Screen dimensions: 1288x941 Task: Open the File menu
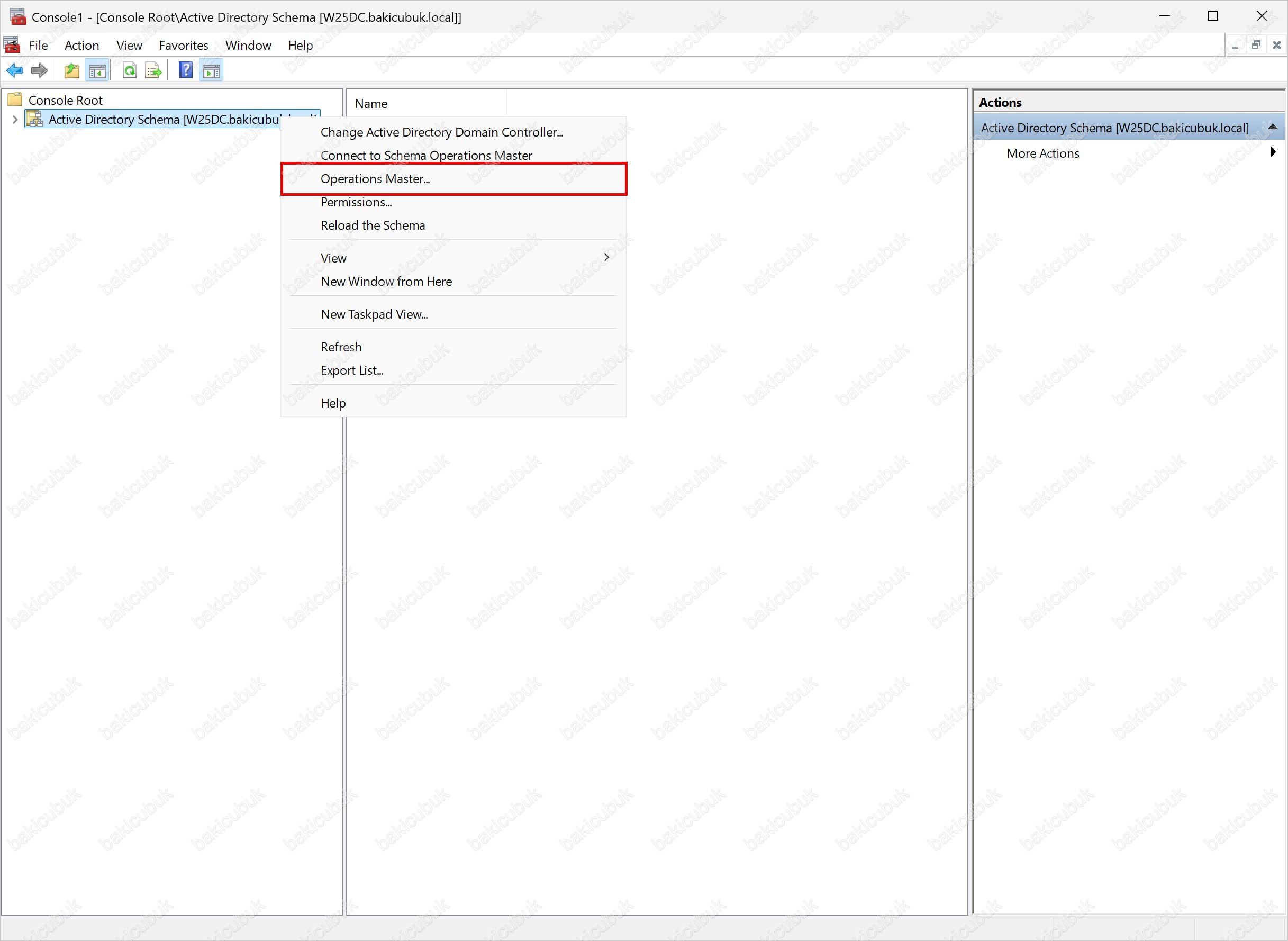(x=38, y=46)
